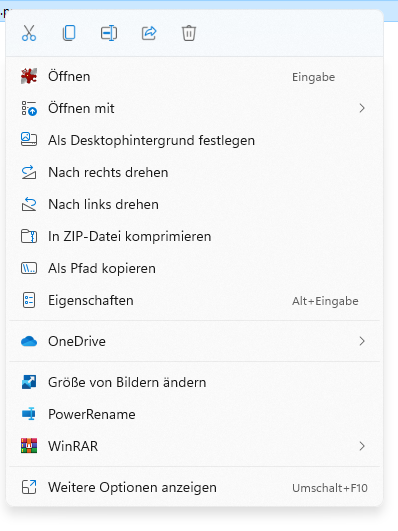Select Nach links drehen
Image resolution: width=398 pixels, height=531 pixels.
[x=194, y=204]
